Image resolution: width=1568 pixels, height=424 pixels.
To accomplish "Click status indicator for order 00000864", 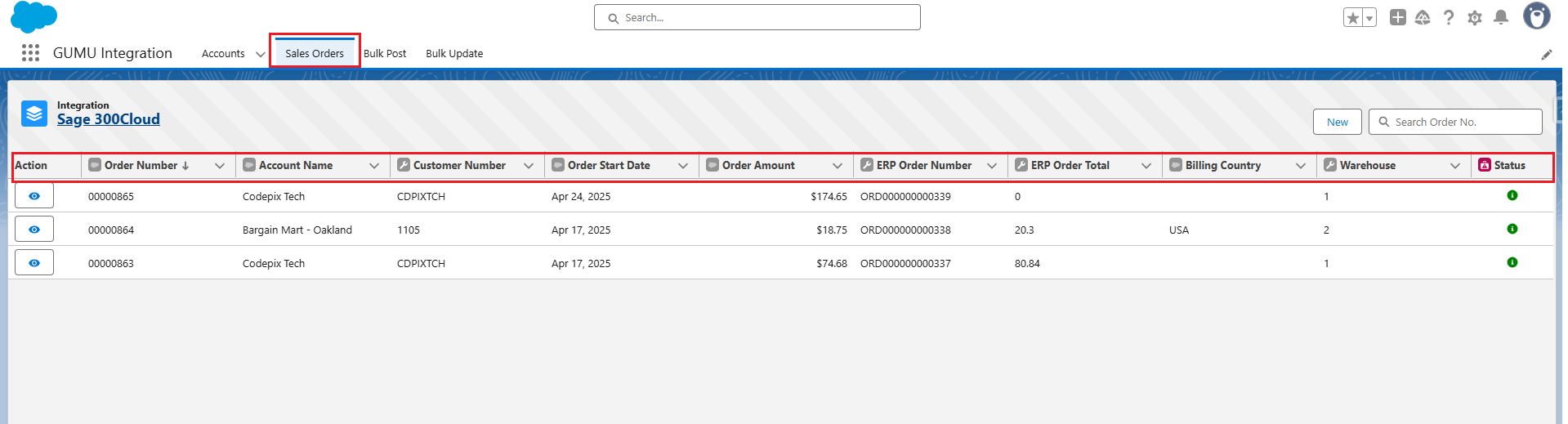I will pos(1512,229).
